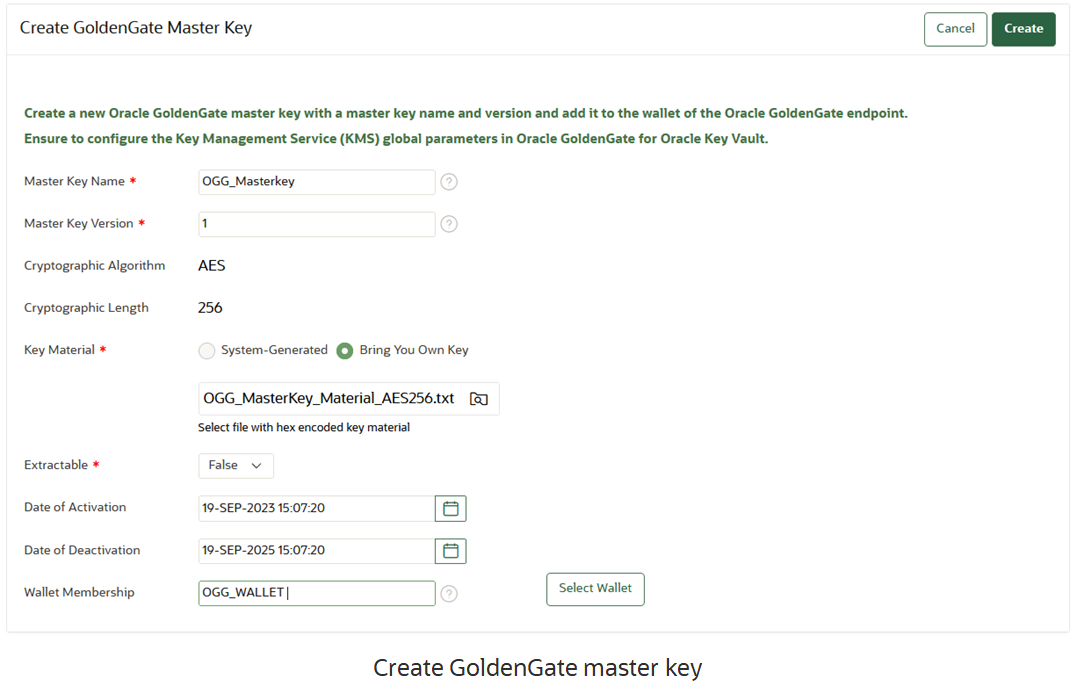Image resolution: width=1077 pixels, height=697 pixels.
Task: Click the help icon next to Master Key Version
Action: tap(448, 224)
